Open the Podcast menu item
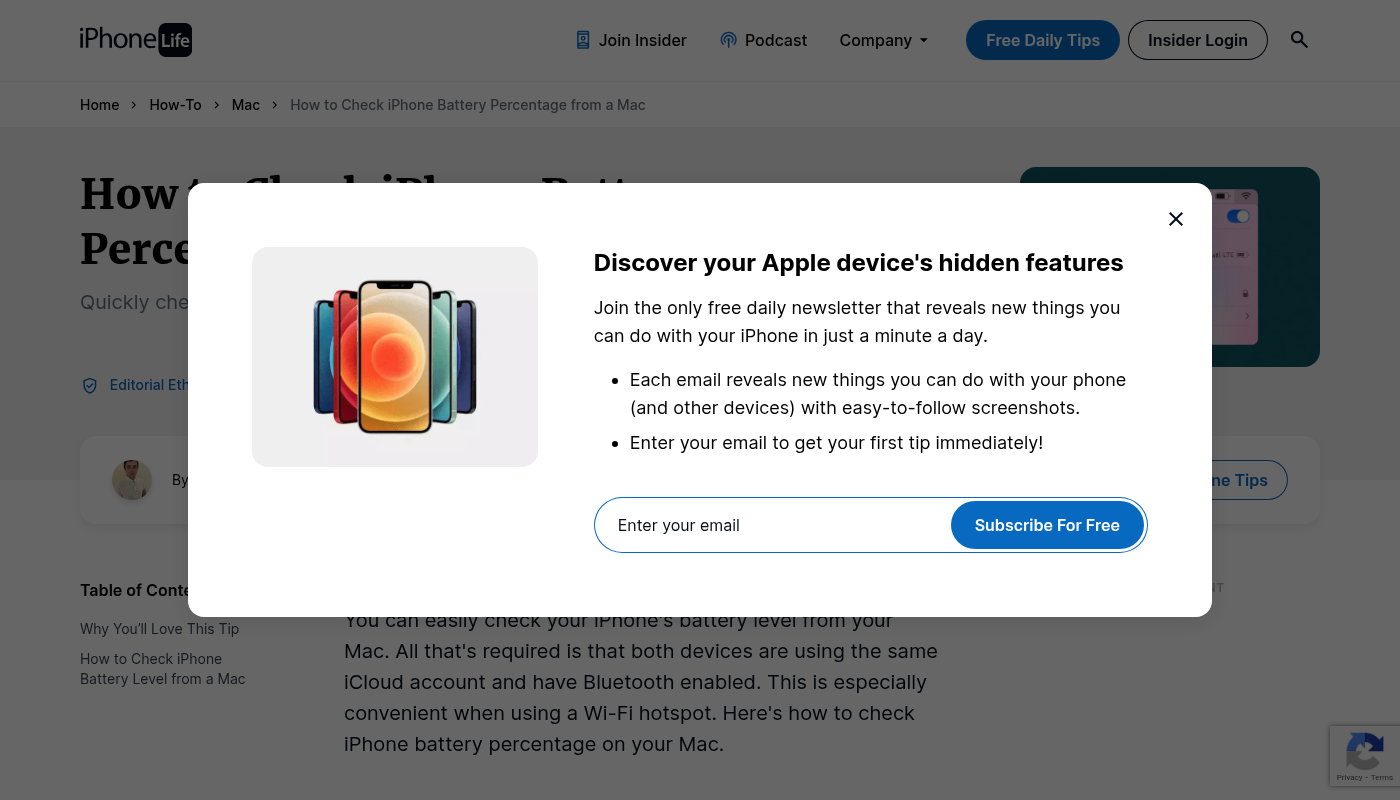1400x800 pixels. [775, 40]
